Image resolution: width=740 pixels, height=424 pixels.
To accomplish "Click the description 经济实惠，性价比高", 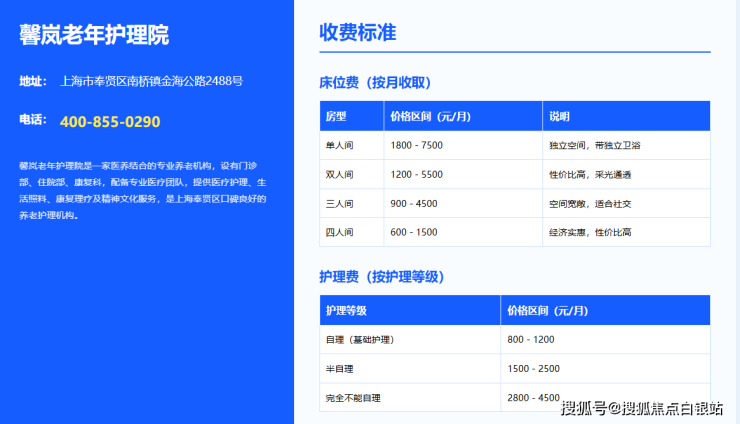I will point(590,232).
